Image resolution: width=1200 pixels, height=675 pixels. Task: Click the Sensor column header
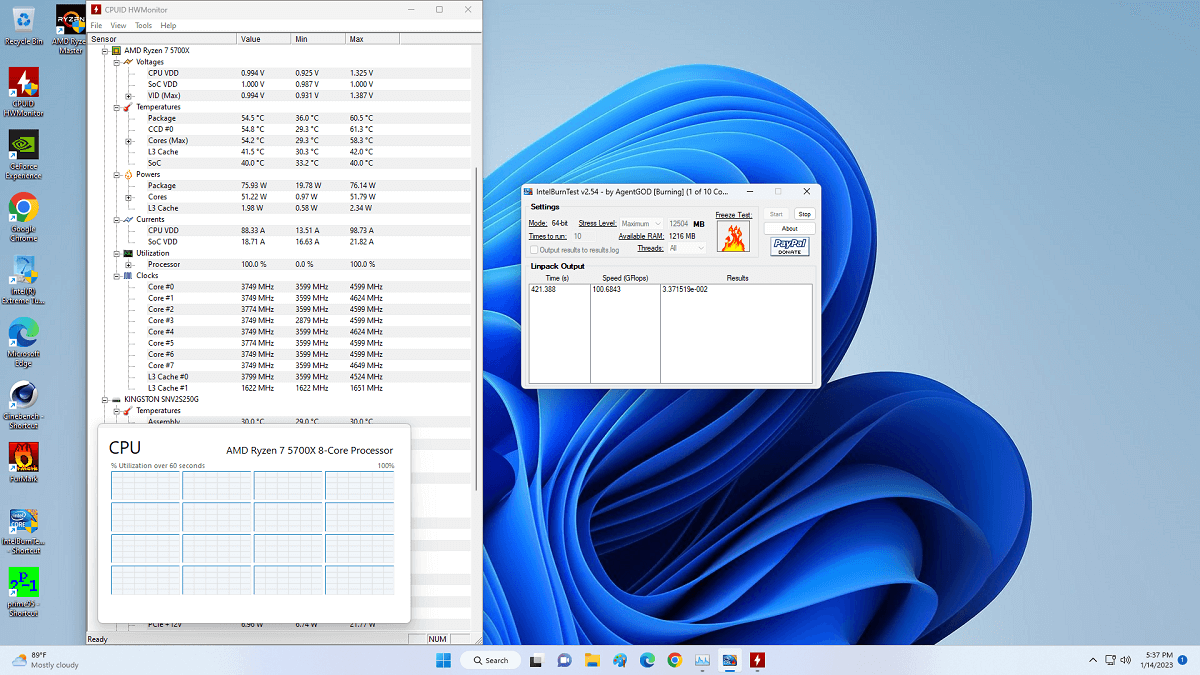click(162, 39)
